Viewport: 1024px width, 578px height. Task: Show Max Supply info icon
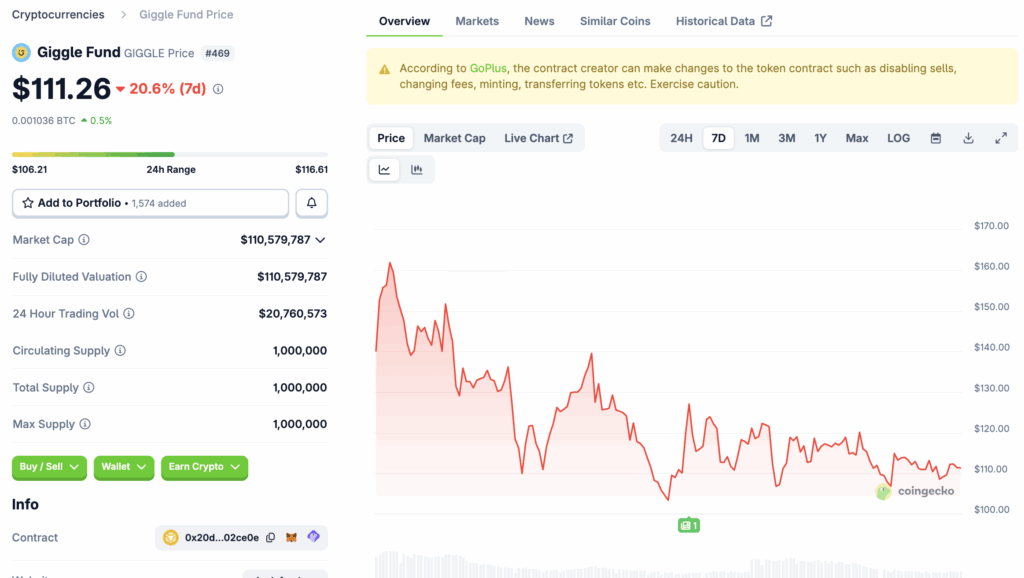[85, 424]
